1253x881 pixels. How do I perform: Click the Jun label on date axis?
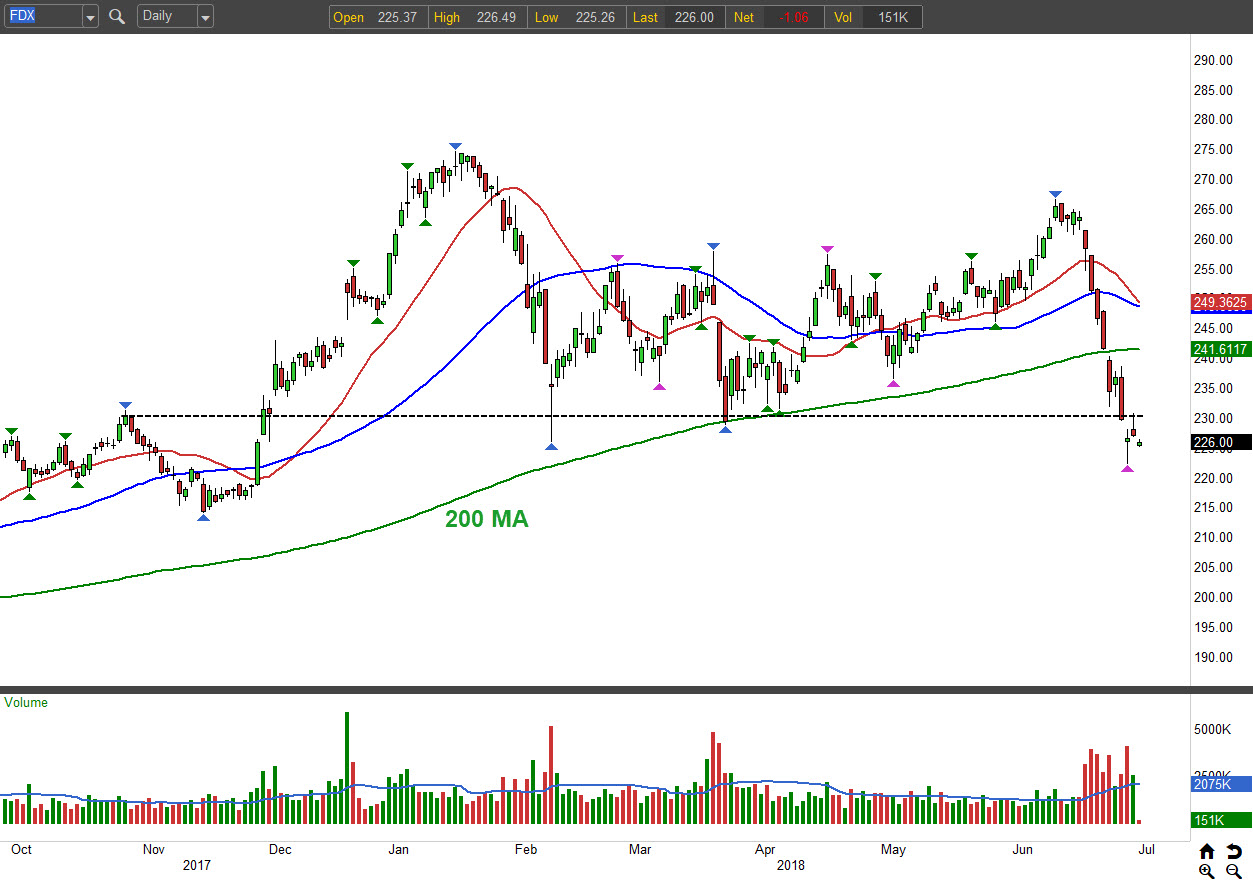1023,850
